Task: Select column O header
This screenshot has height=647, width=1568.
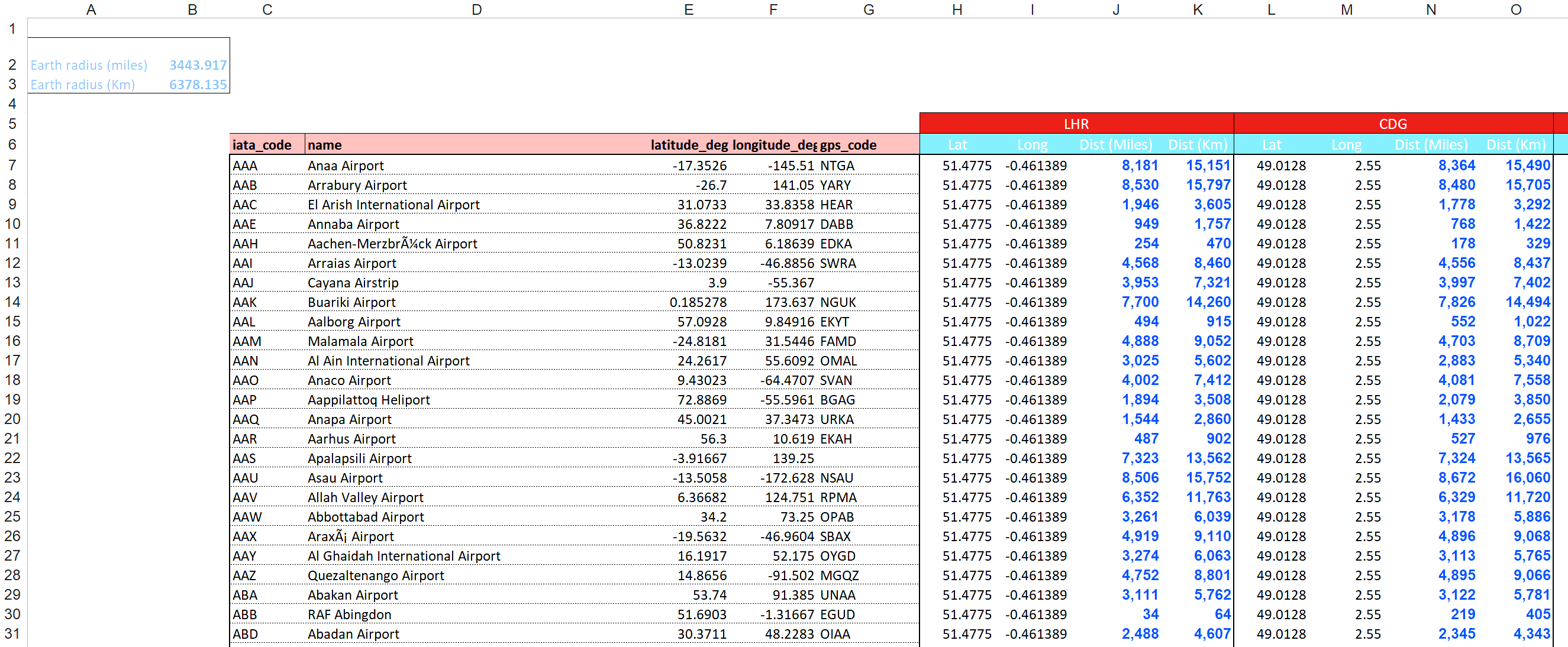Action: click(x=1516, y=9)
